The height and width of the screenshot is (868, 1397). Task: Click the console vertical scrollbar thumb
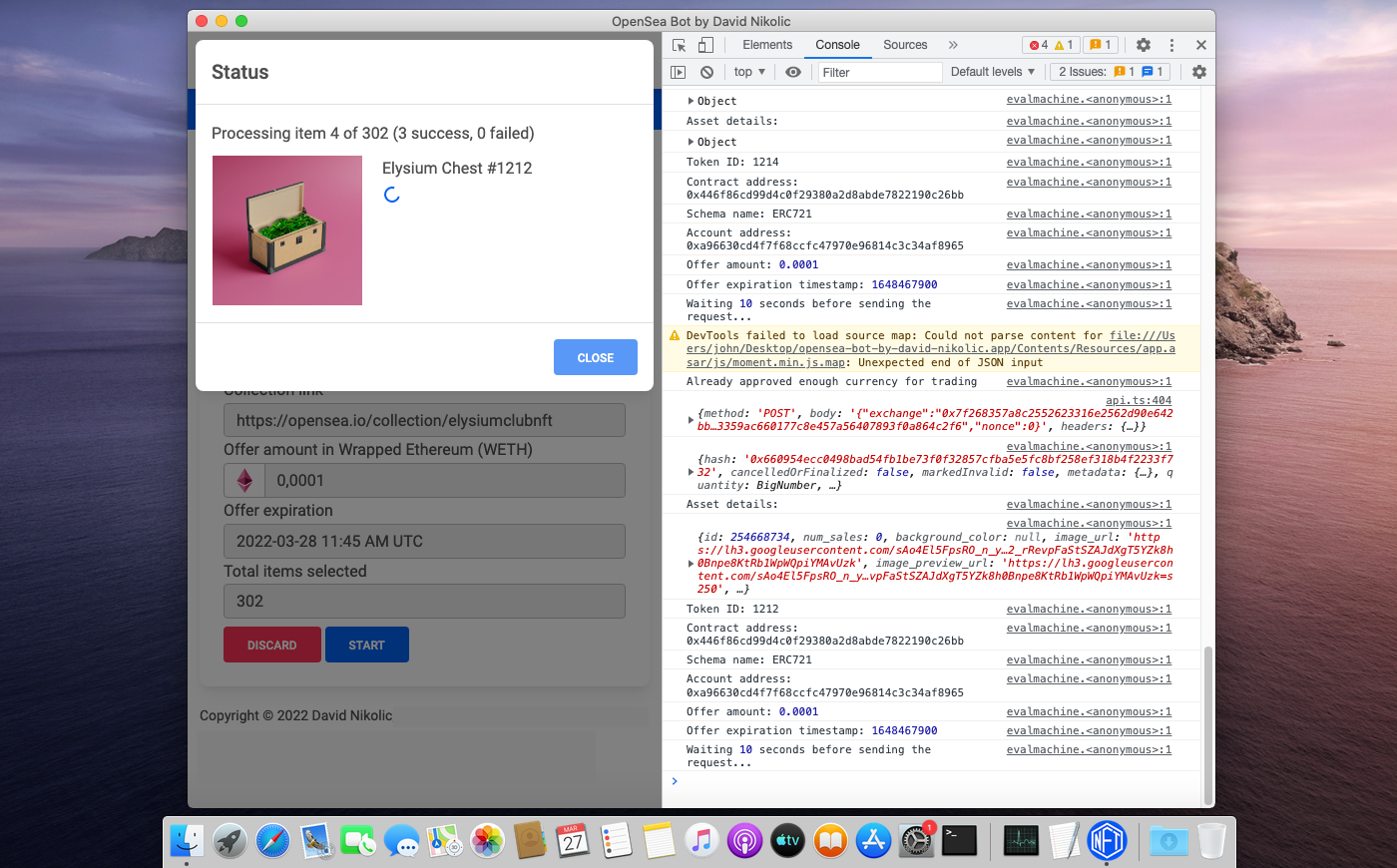point(1208,723)
